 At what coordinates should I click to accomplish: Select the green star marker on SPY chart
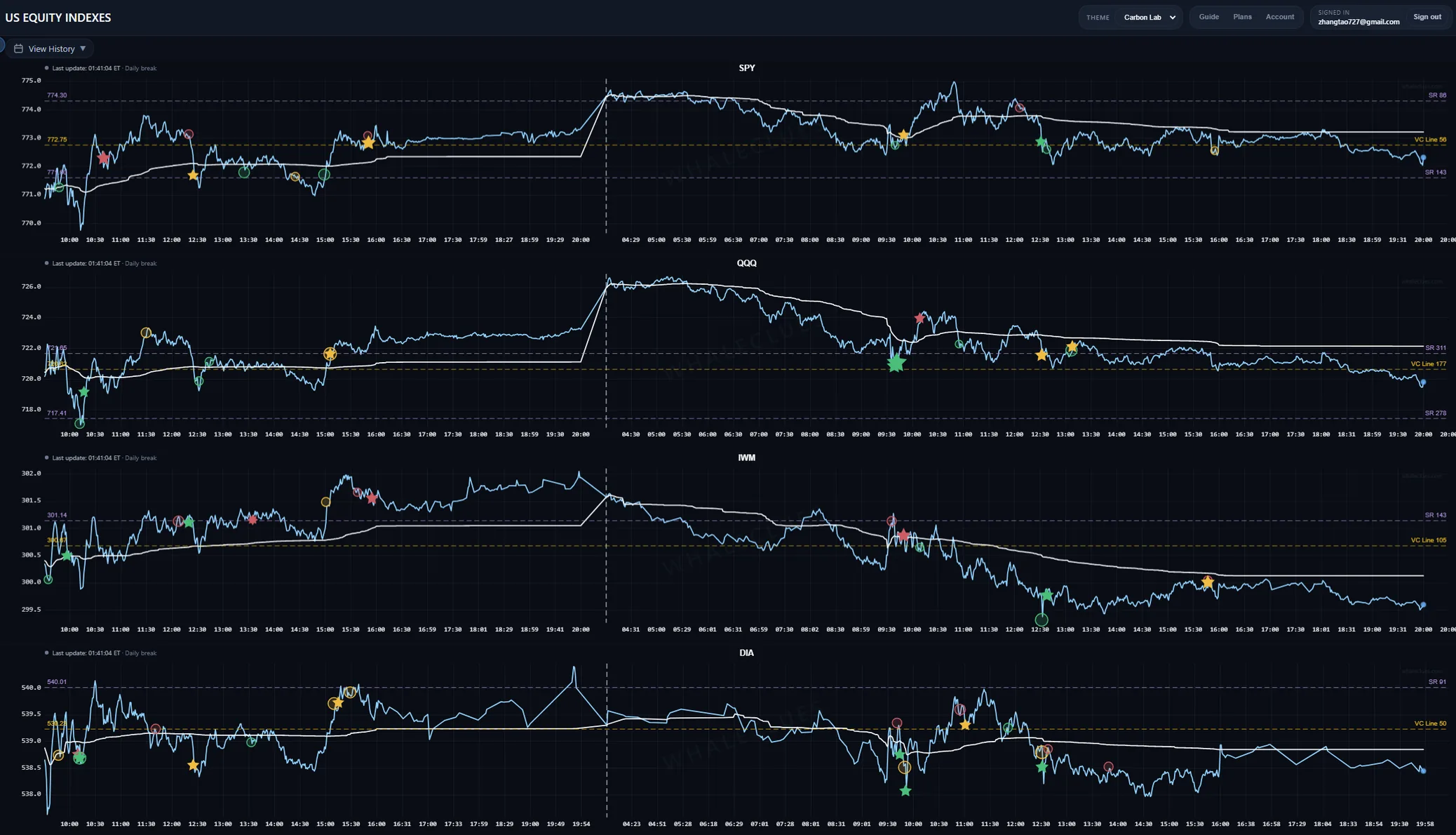tap(1041, 142)
